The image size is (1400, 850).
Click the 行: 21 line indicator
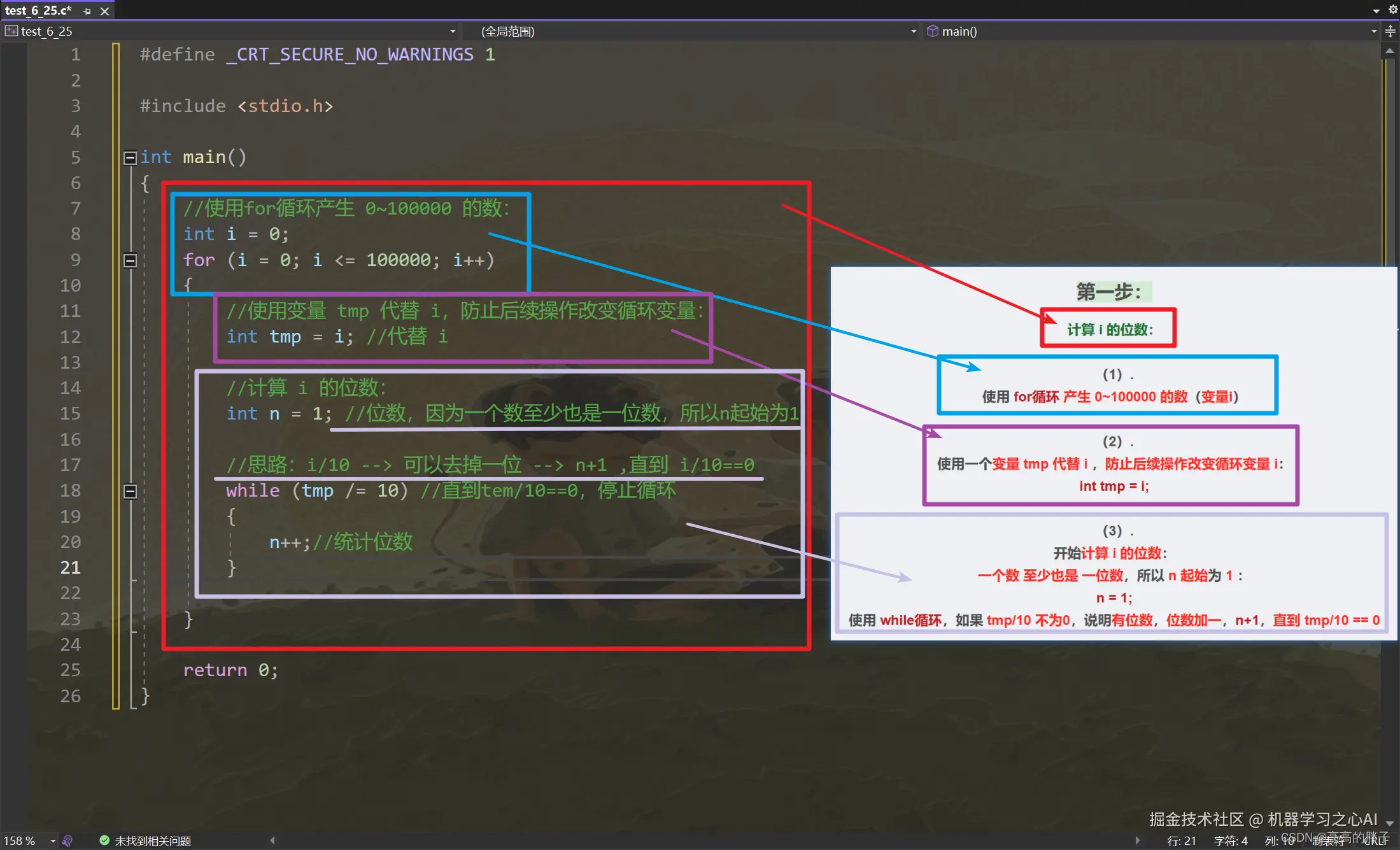pos(1182,841)
